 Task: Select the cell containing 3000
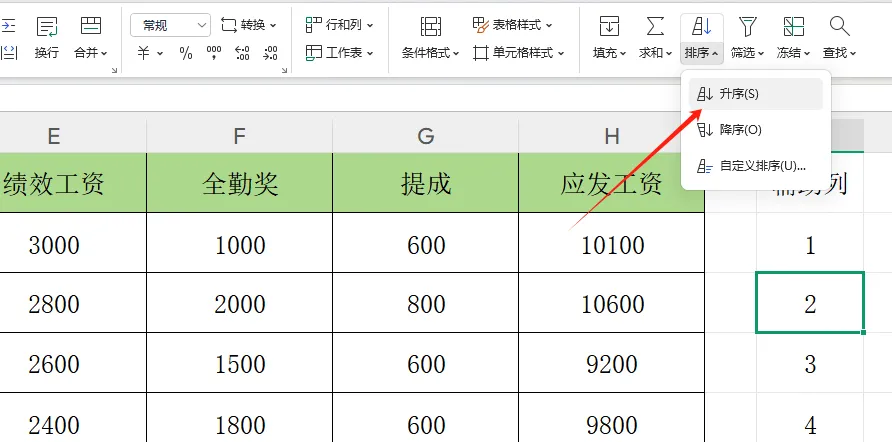click(x=73, y=243)
